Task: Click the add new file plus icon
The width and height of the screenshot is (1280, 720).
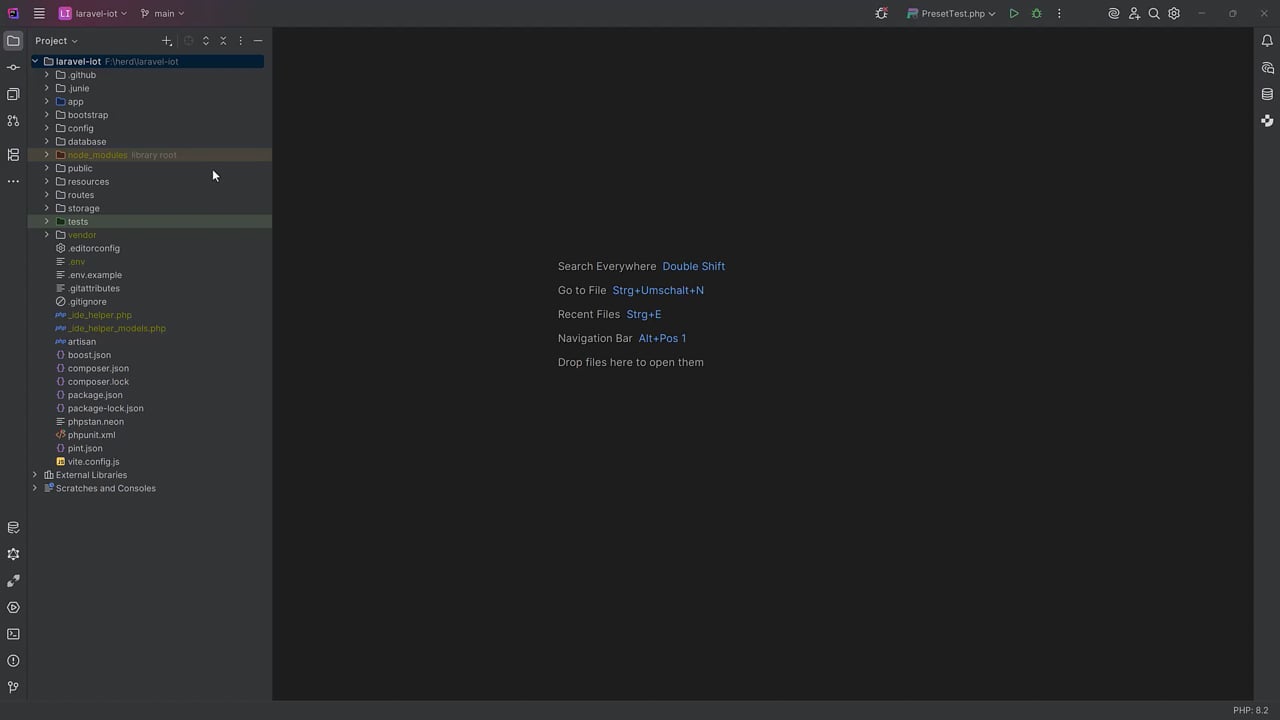Action: click(x=167, y=41)
